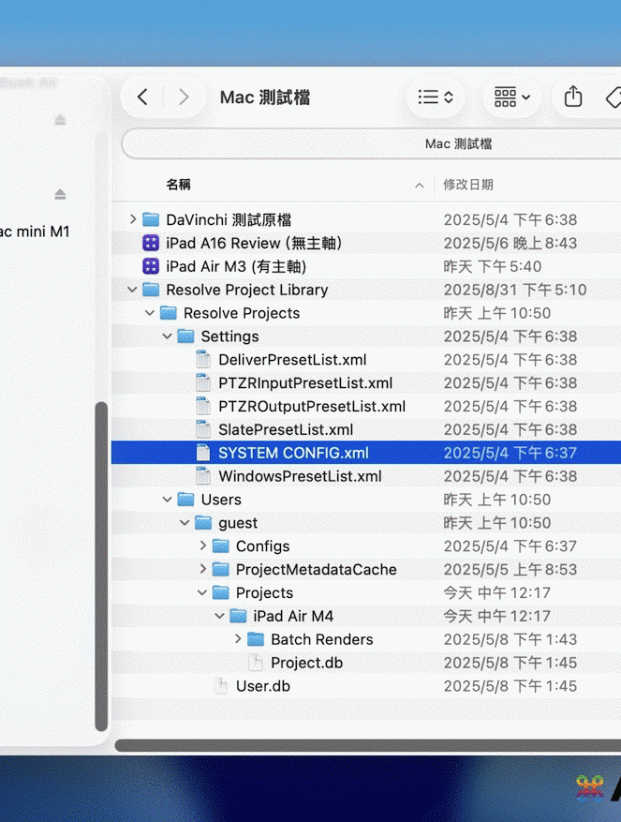Click the Forward navigation arrow
This screenshot has height=822, width=621.
(183, 97)
